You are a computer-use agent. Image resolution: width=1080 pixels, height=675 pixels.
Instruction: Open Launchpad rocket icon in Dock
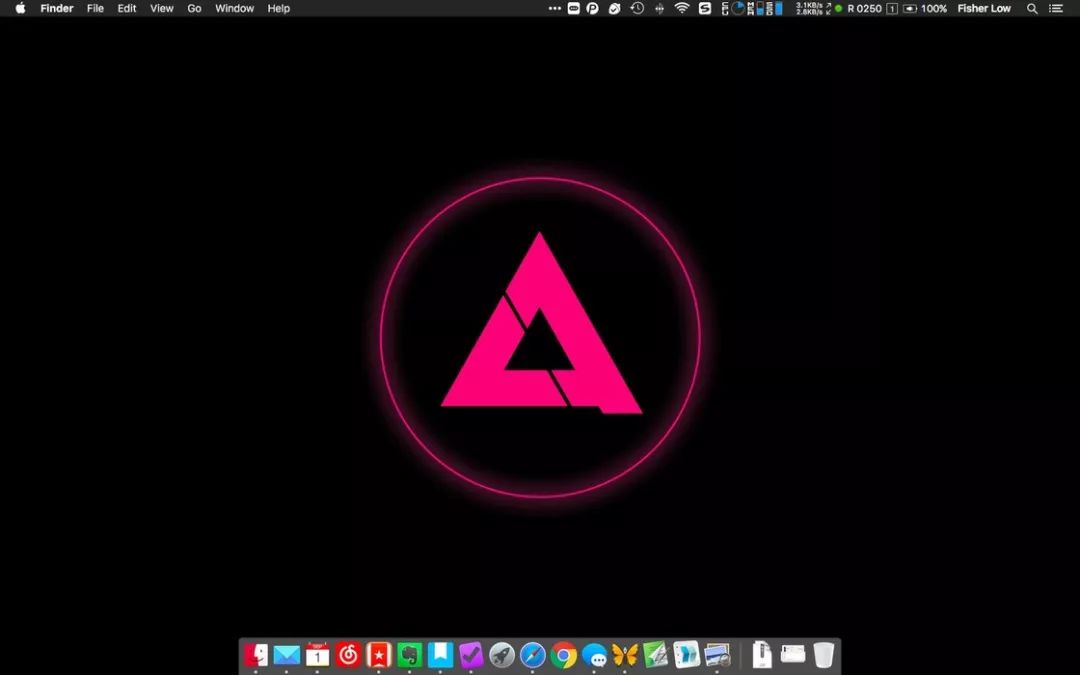coord(502,655)
